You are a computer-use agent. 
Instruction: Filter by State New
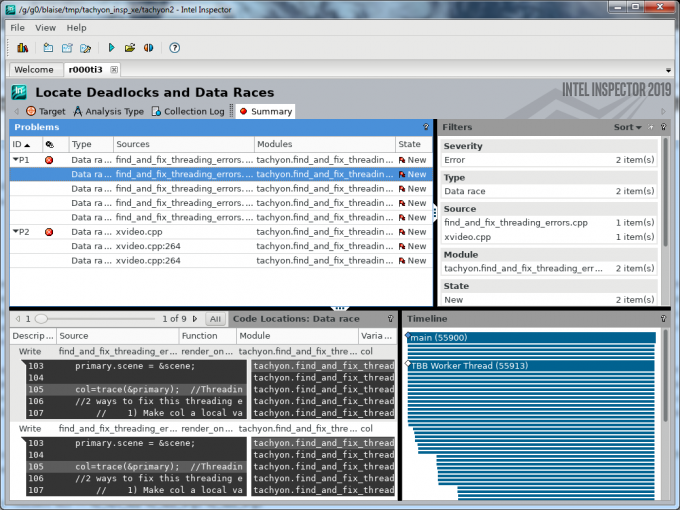pos(549,300)
